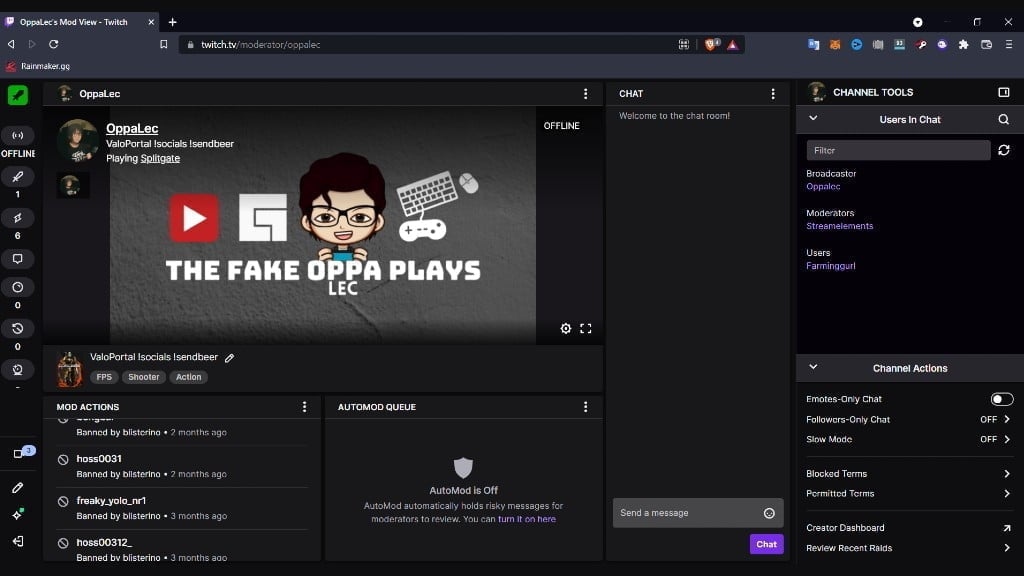Collapse the Users In Chat section
The image size is (1024, 576).
tap(813, 118)
